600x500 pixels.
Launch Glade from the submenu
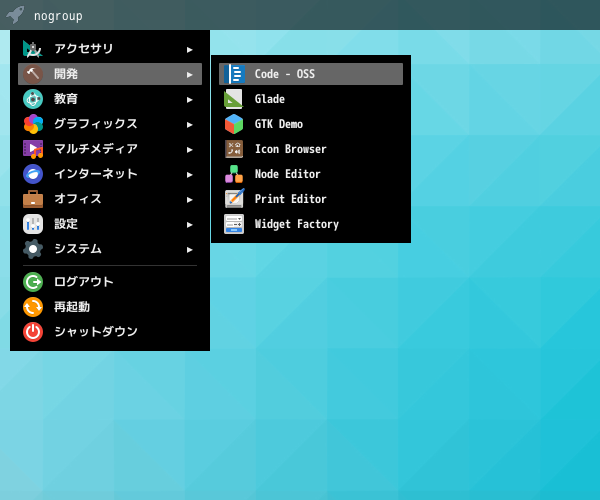coord(311,99)
